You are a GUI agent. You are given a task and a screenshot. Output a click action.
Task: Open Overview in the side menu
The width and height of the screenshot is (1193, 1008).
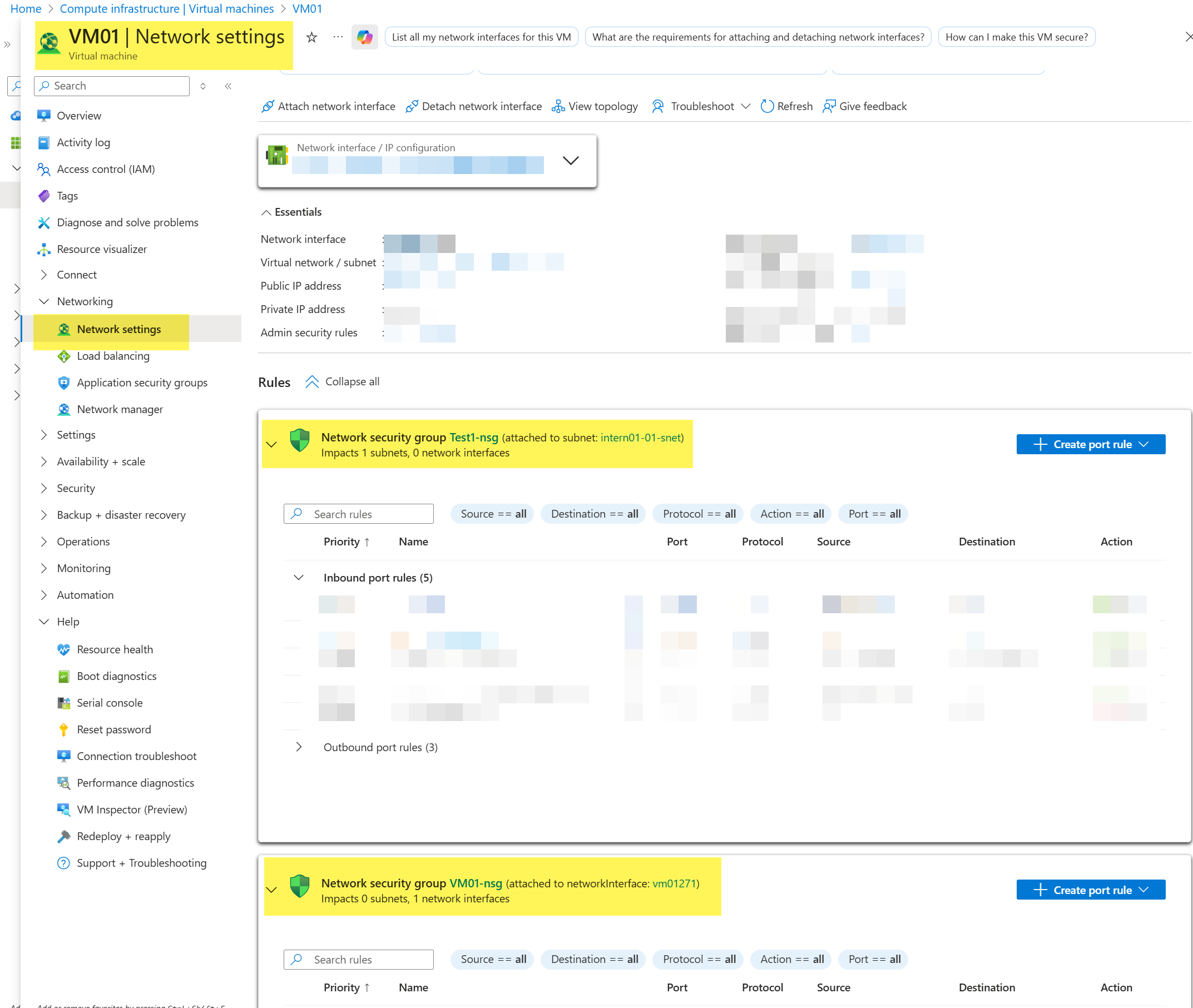point(79,116)
